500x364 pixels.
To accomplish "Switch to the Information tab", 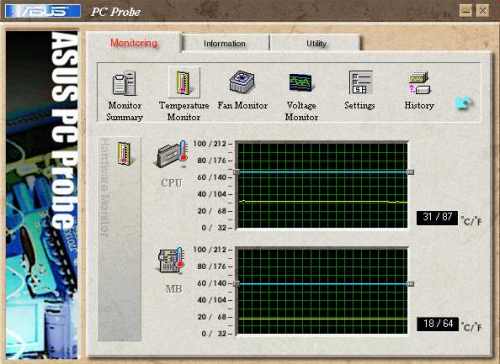I will pos(224,44).
